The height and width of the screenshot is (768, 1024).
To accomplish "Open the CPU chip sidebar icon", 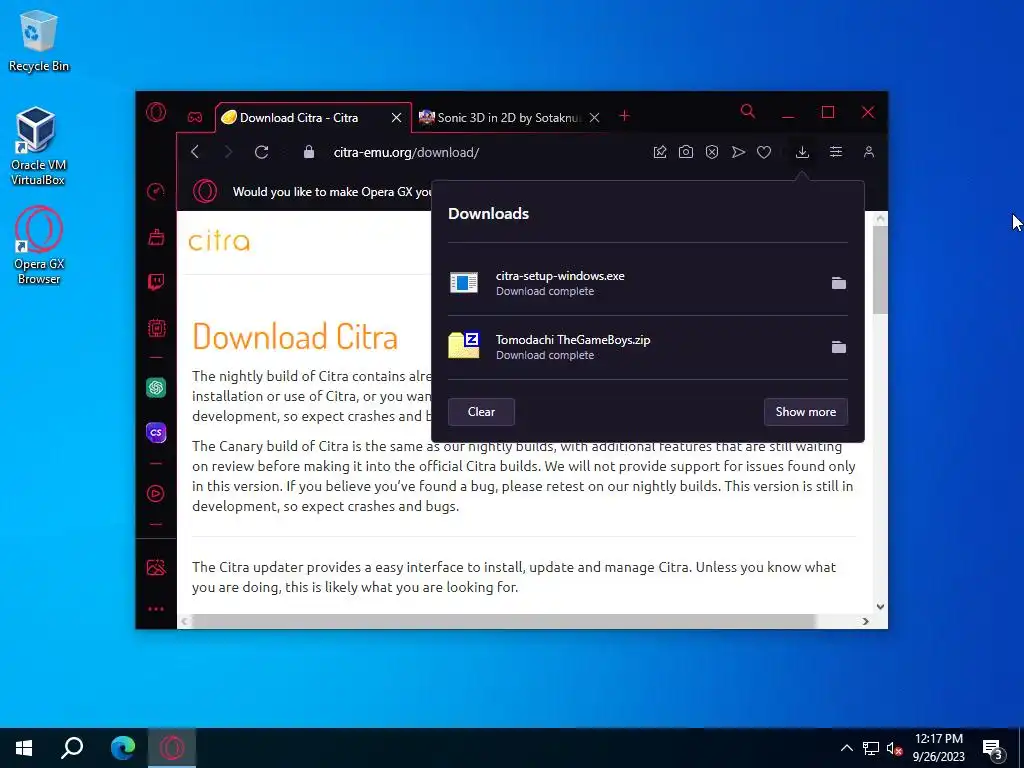I will point(155,328).
